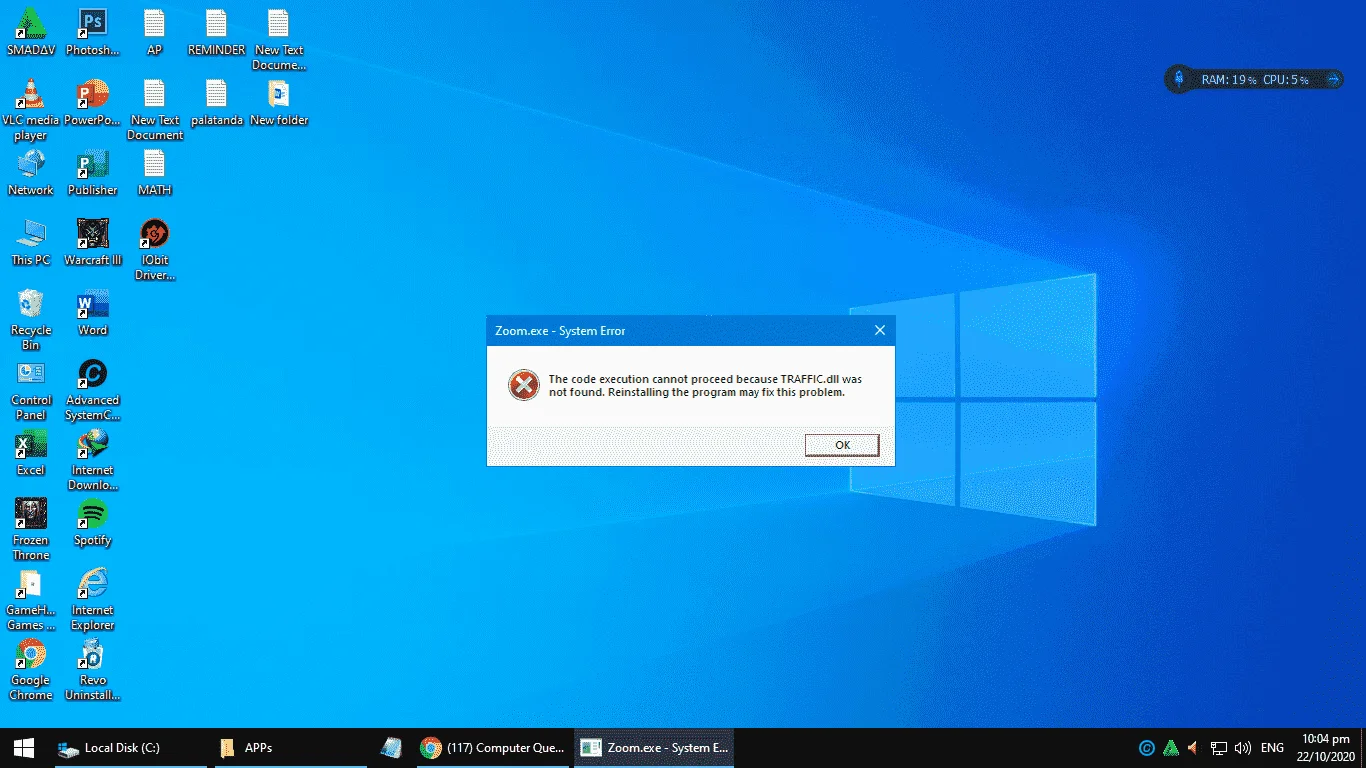Click the red error icon in dialog
The height and width of the screenshot is (768, 1366).
[x=523, y=385]
